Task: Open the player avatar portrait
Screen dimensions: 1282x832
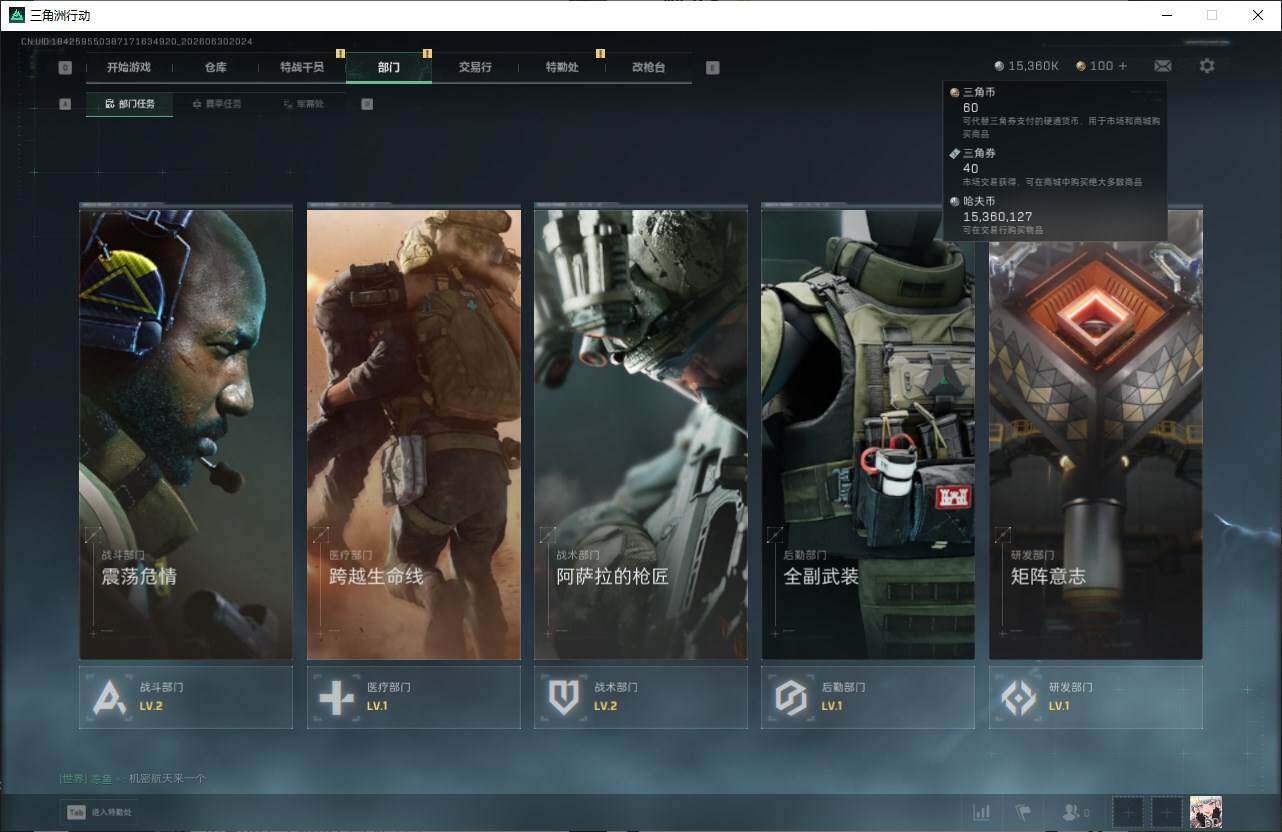Action: [x=1206, y=812]
